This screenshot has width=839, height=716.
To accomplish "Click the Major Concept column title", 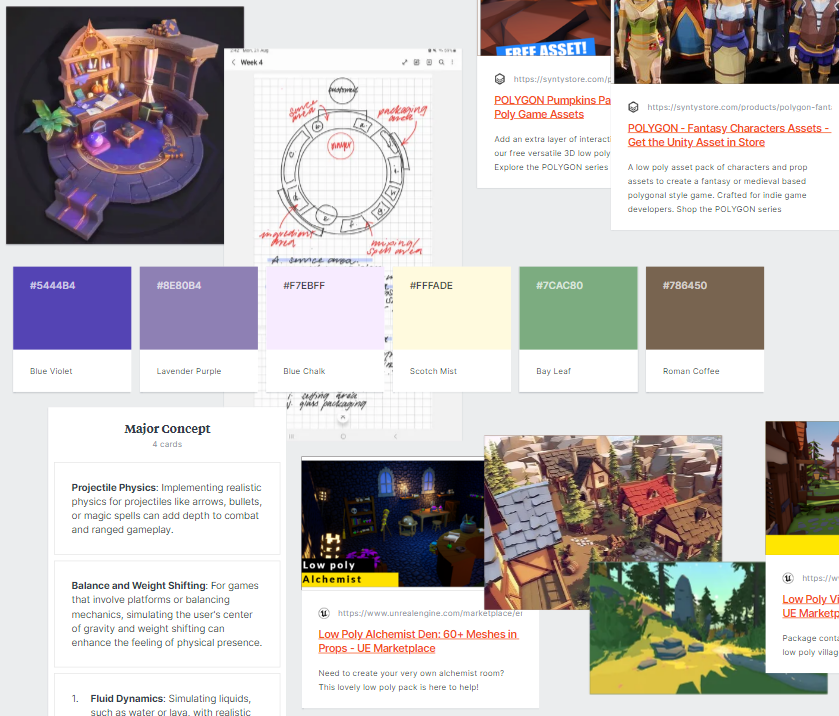I will tap(167, 429).
